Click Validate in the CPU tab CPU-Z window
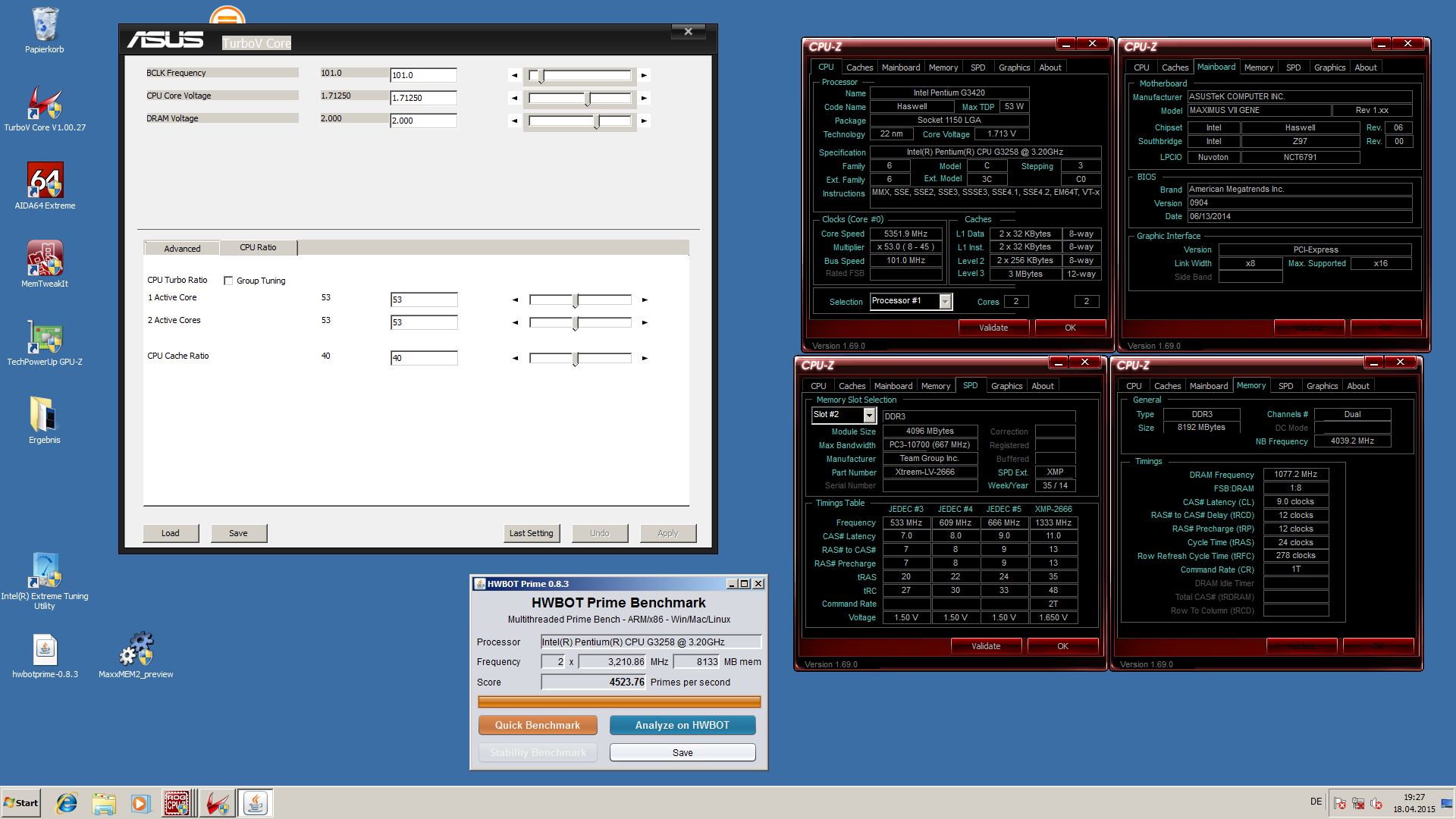Viewport: 1456px width, 819px height. [x=993, y=328]
